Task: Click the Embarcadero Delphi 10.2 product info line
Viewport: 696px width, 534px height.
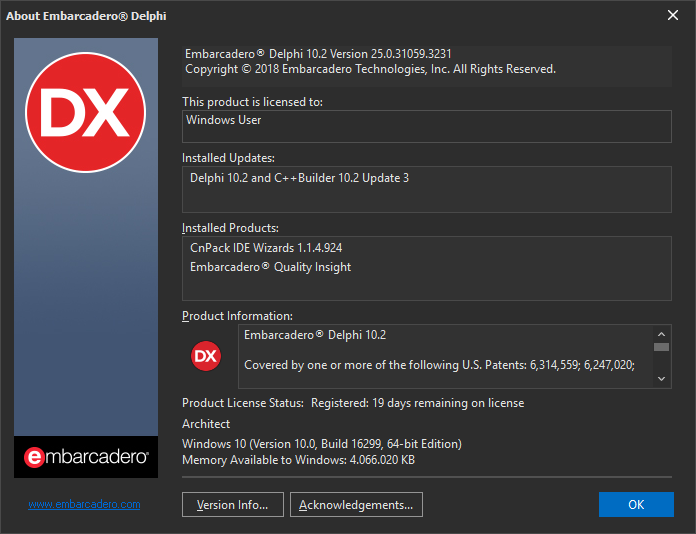Action: [315, 335]
